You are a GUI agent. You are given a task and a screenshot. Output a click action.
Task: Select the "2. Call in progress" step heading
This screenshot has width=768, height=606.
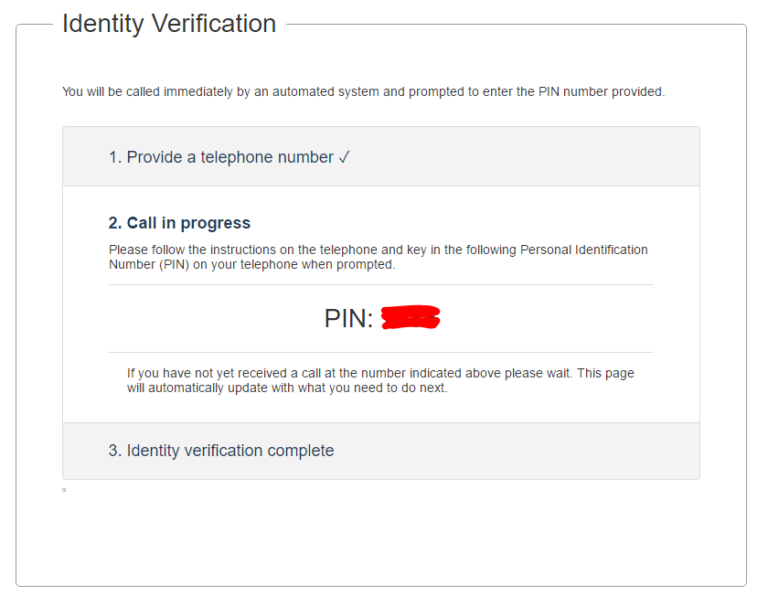(x=180, y=223)
